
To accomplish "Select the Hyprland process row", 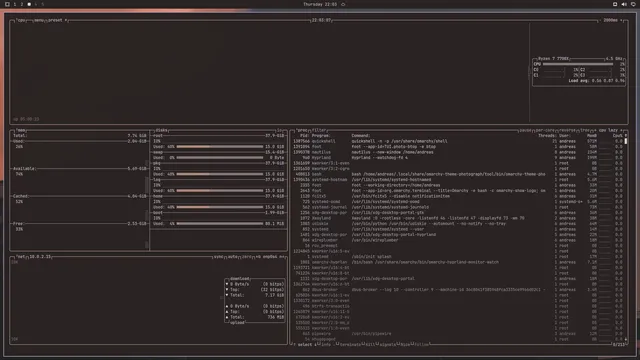I will (458, 158).
